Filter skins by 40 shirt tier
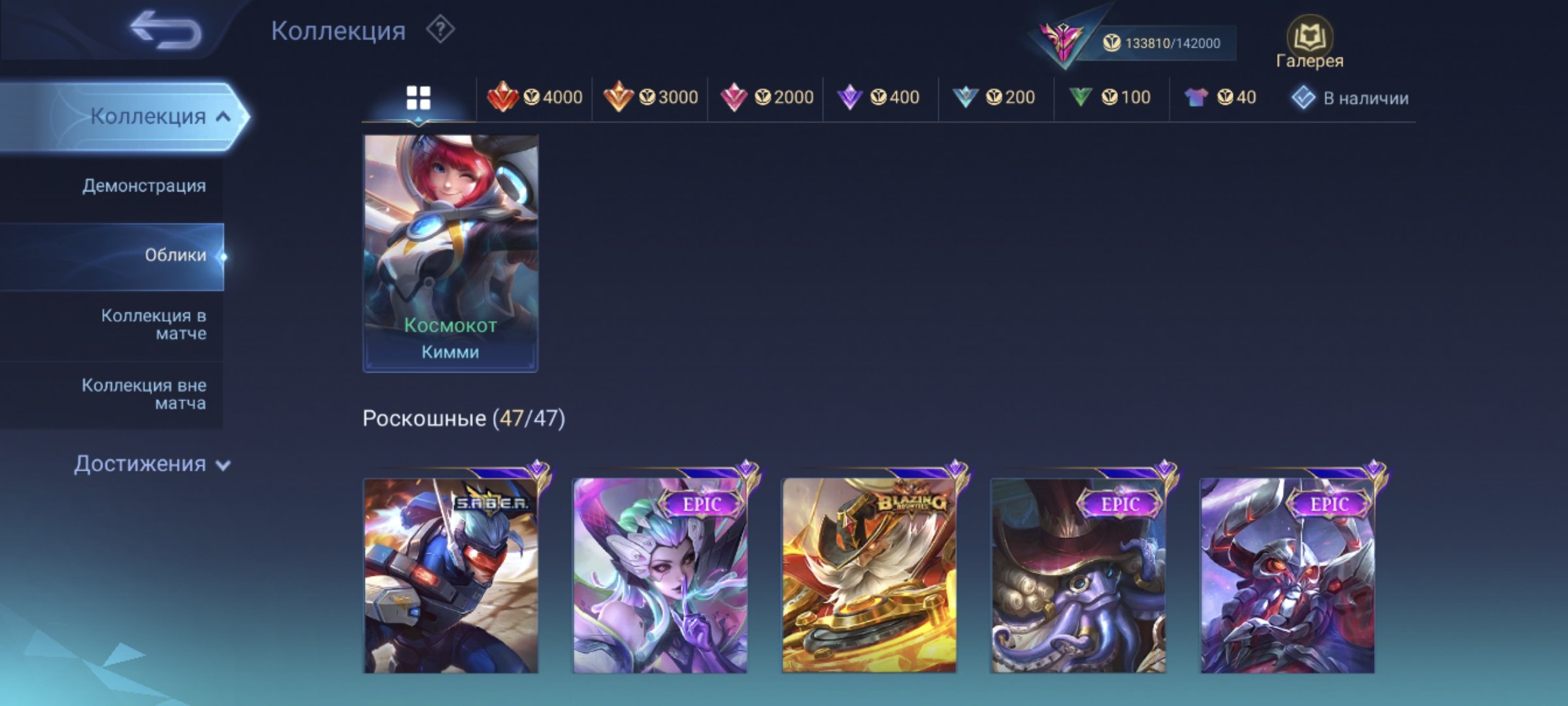Screen dimensions: 1568x706 [x=1220, y=97]
